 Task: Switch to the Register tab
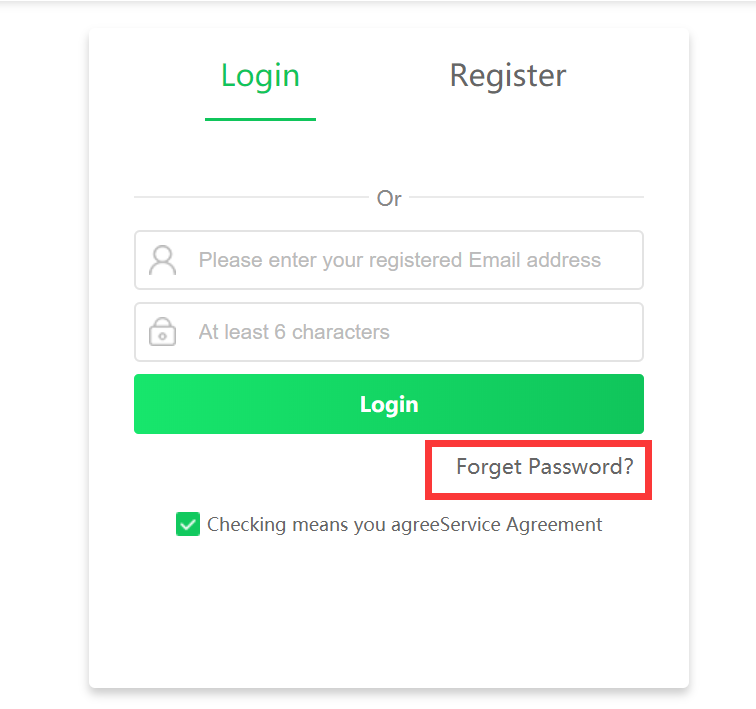click(508, 76)
